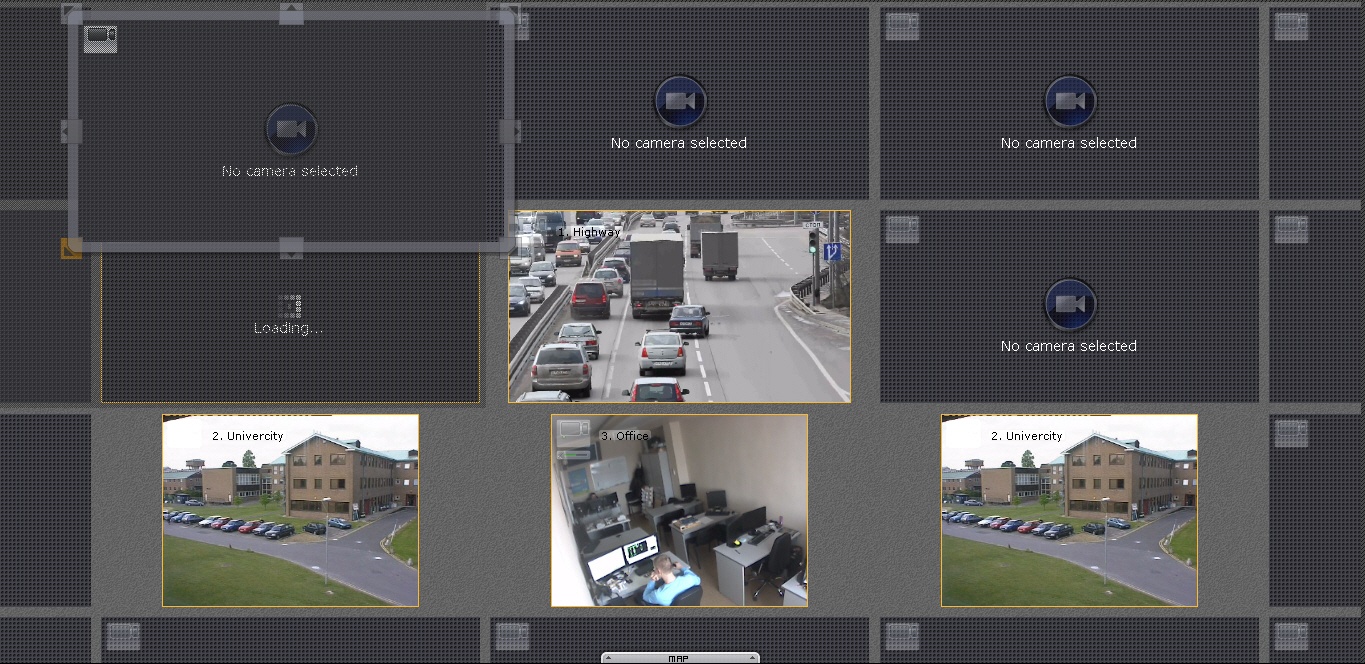The image size is (1365, 664).
Task: Click the right edge handle of the dragged cell
Action: click(x=510, y=131)
